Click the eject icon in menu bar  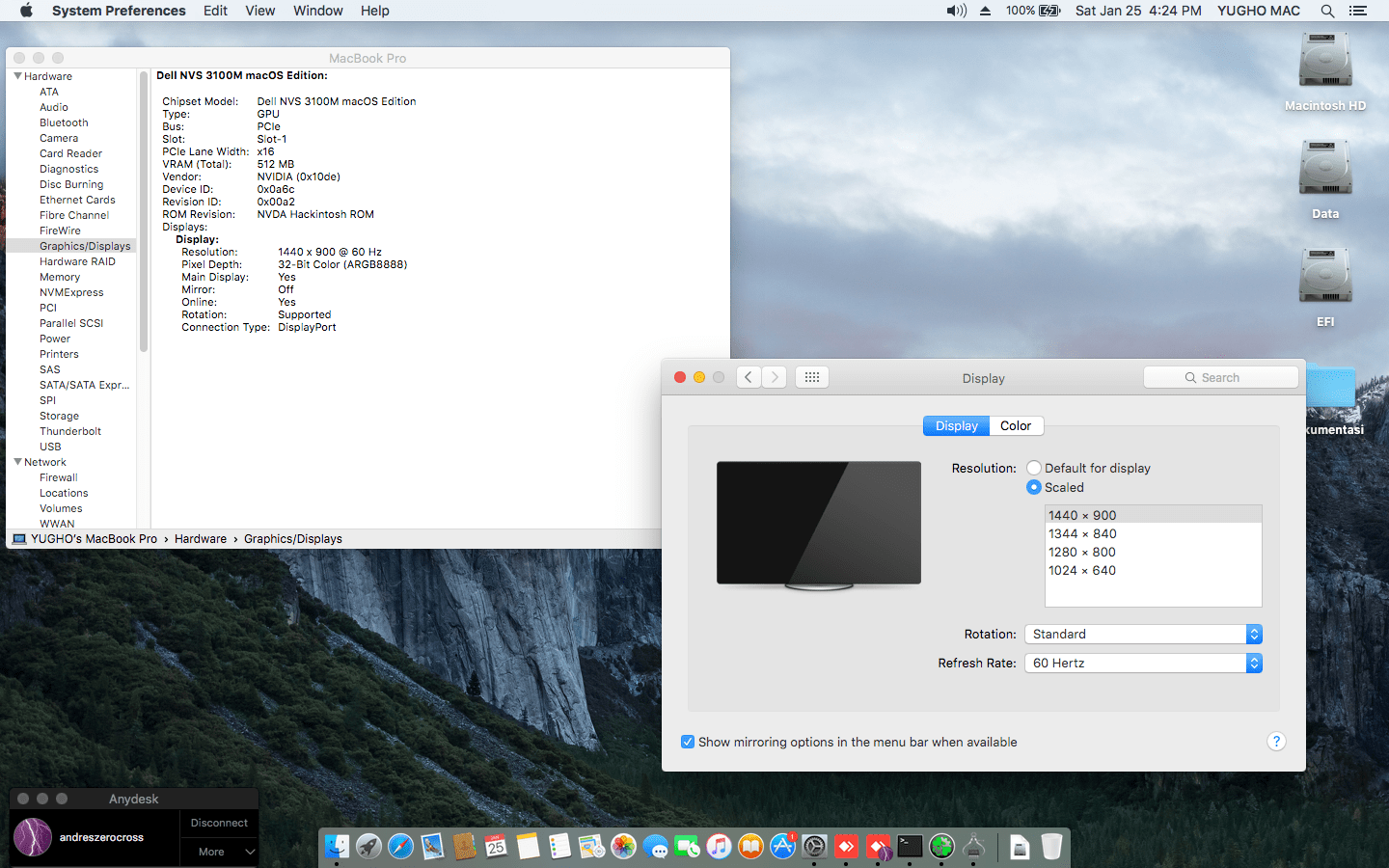coord(985,11)
